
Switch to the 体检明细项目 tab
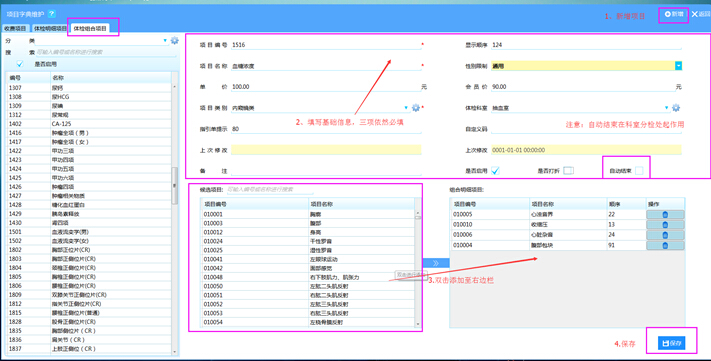(x=50, y=29)
